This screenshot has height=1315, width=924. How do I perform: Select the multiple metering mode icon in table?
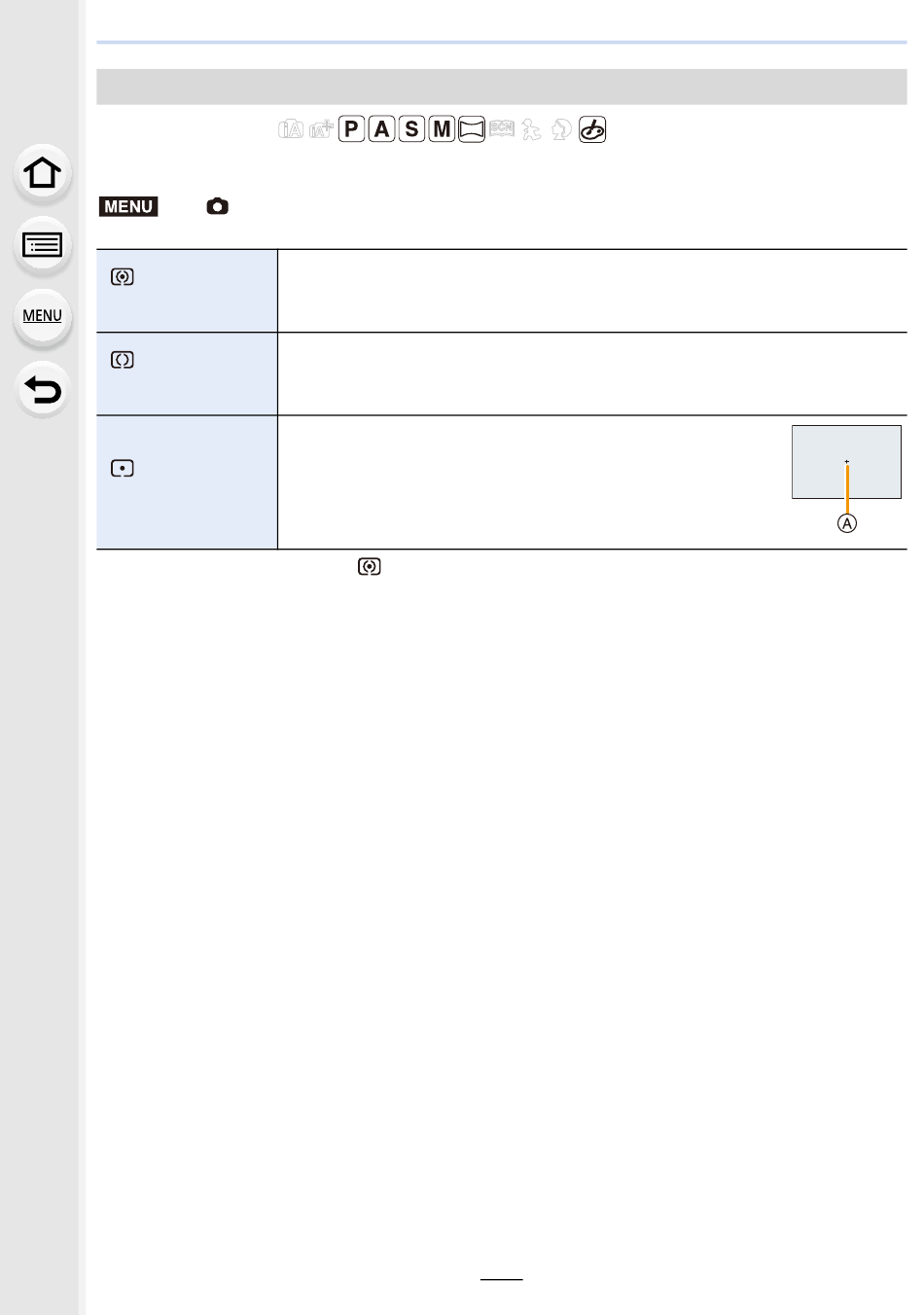click(x=122, y=277)
